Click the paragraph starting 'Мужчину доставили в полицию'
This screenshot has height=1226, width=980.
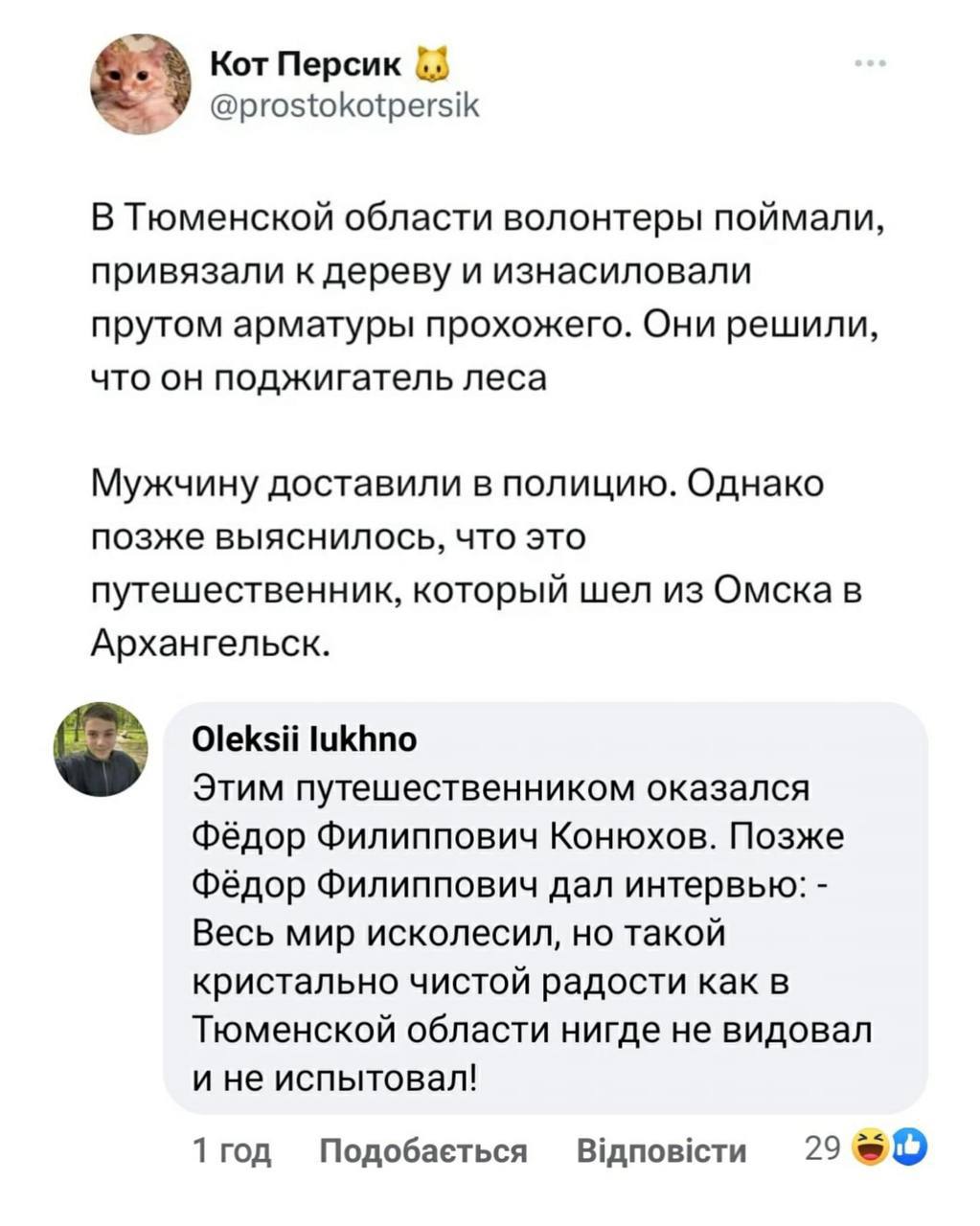pyautogui.click(x=476, y=562)
